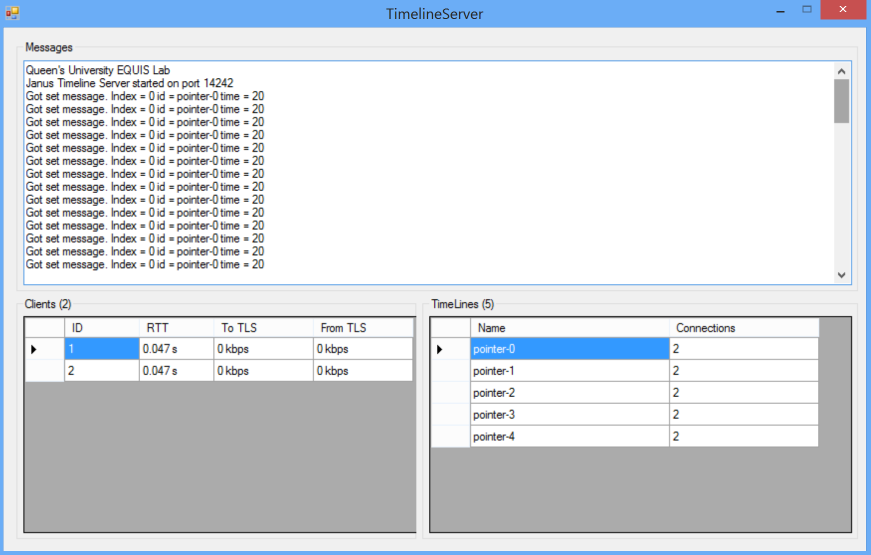Click Connections cell for pointer-4

pos(744,436)
